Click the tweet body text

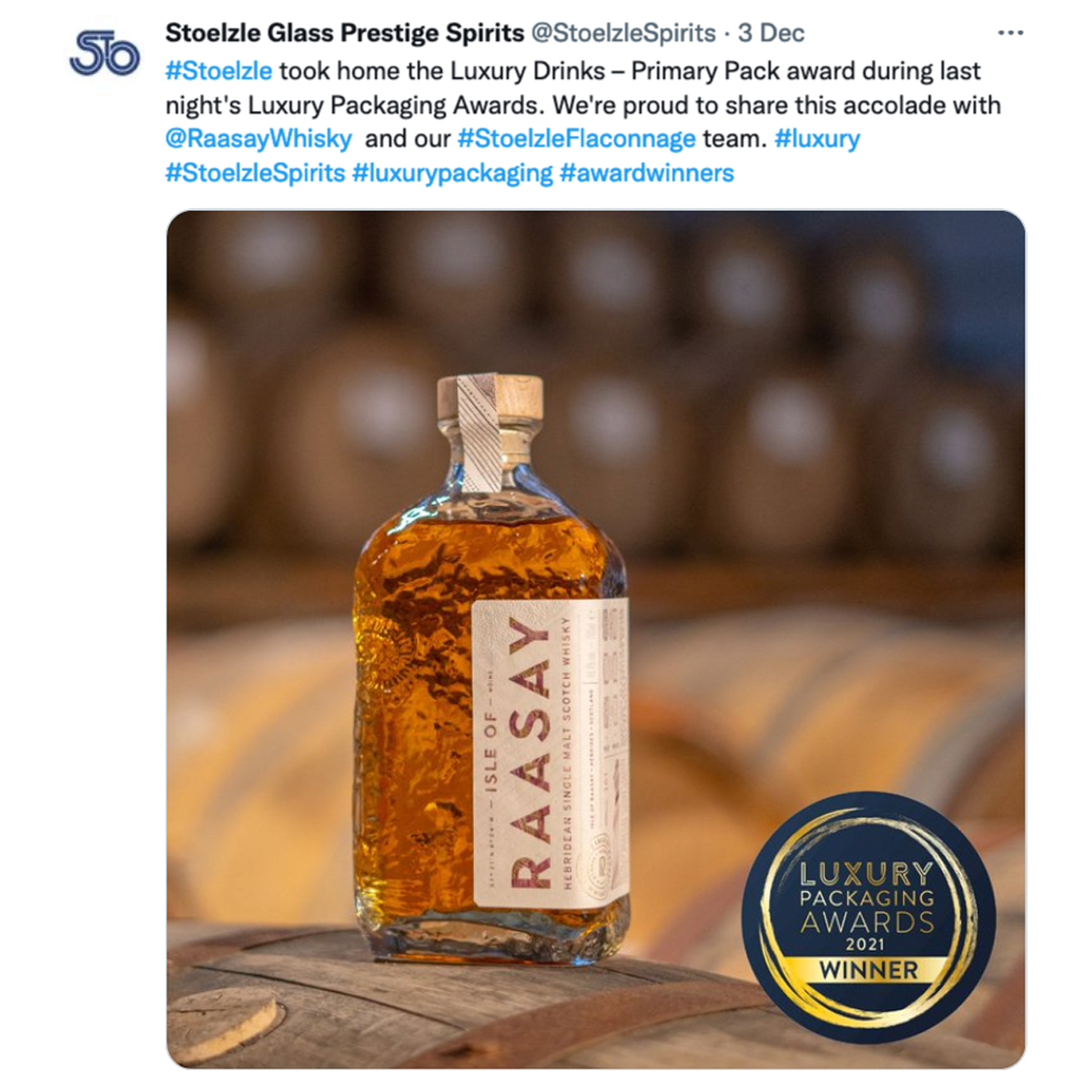pos(582,122)
